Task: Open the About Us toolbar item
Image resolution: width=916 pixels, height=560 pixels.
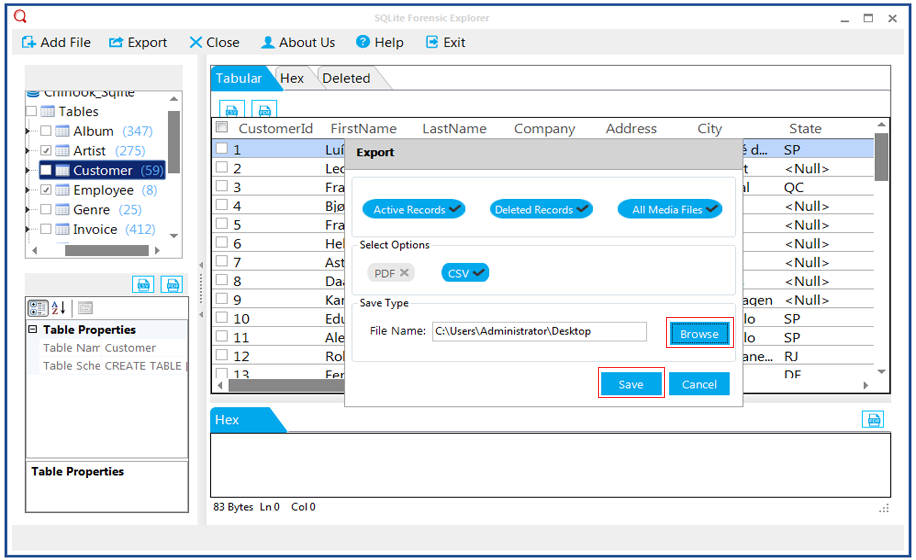Action: click(x=298, y=43)
